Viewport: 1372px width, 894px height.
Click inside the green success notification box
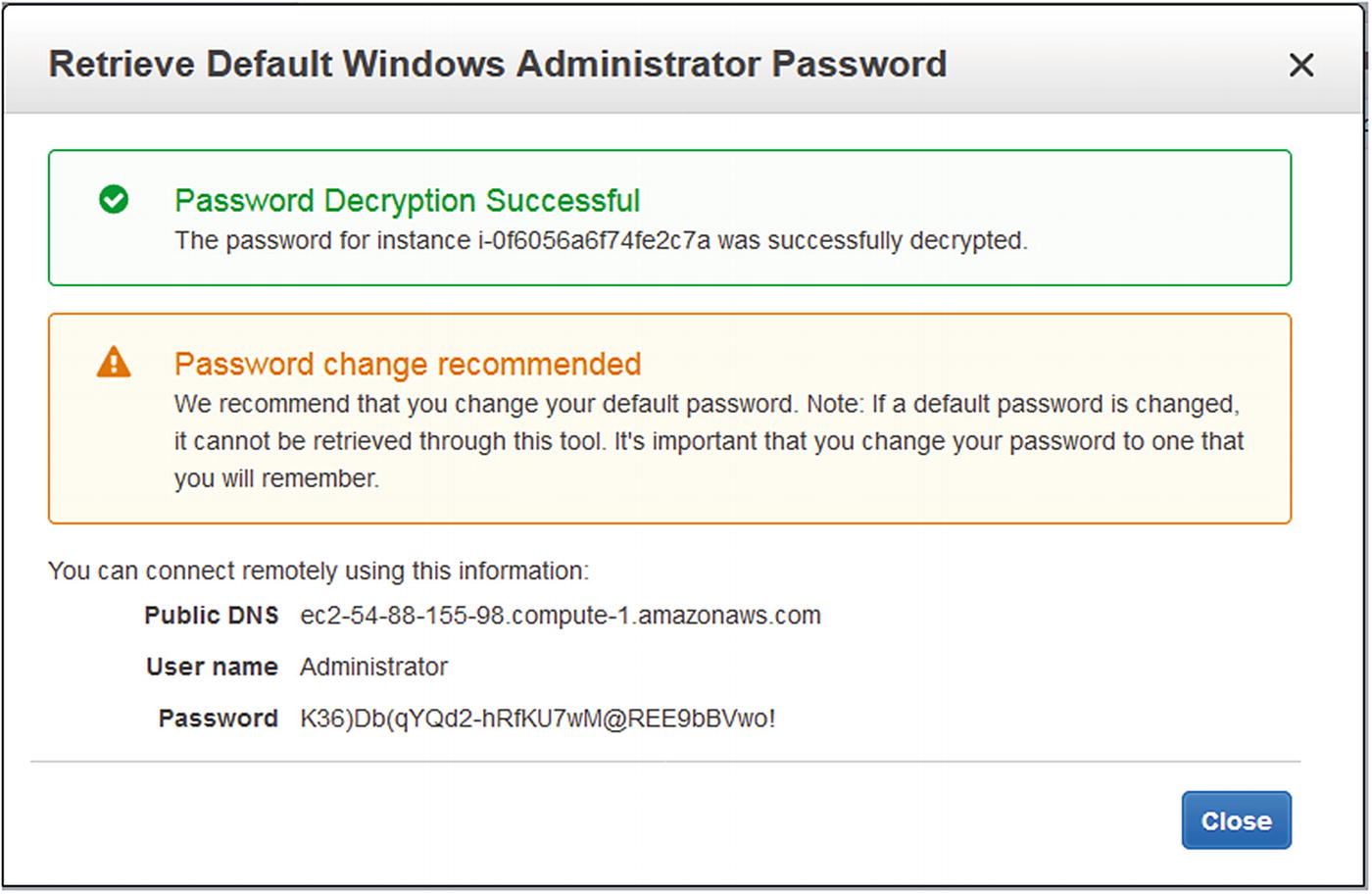669,218
